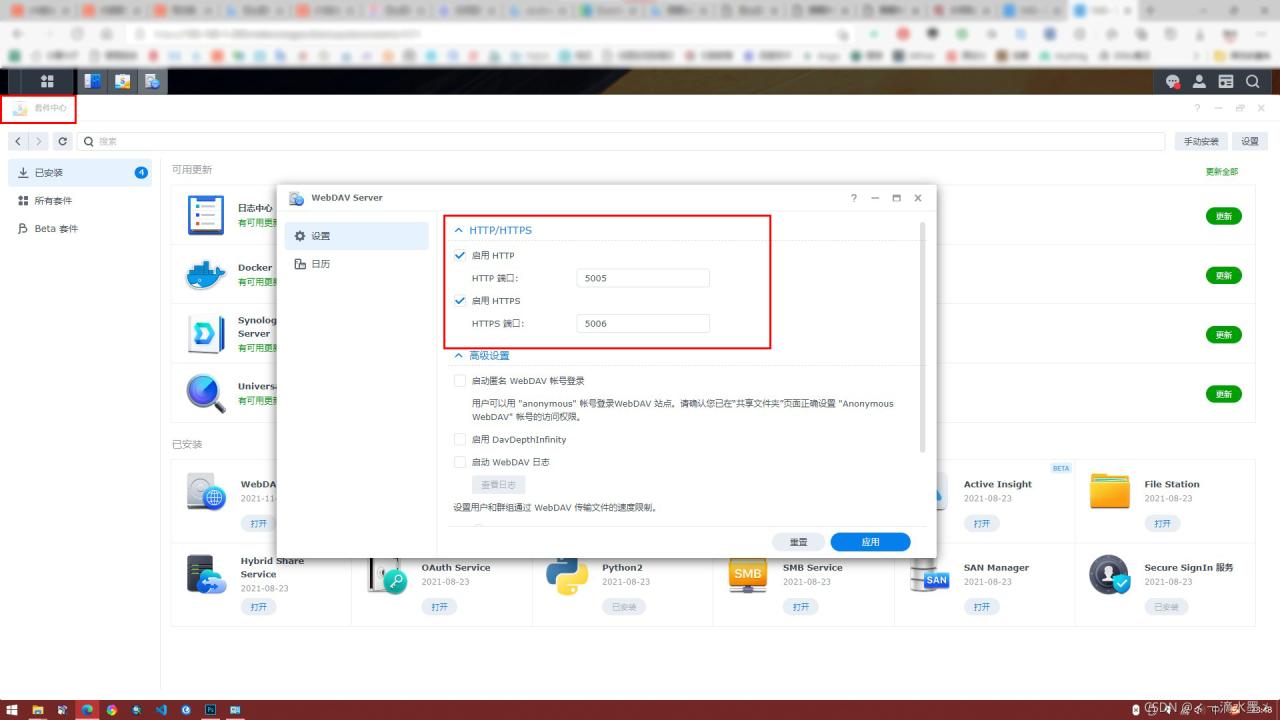Open the Active Insight package
Viewport: 1280px width, 720px height.
click(982, 523)
